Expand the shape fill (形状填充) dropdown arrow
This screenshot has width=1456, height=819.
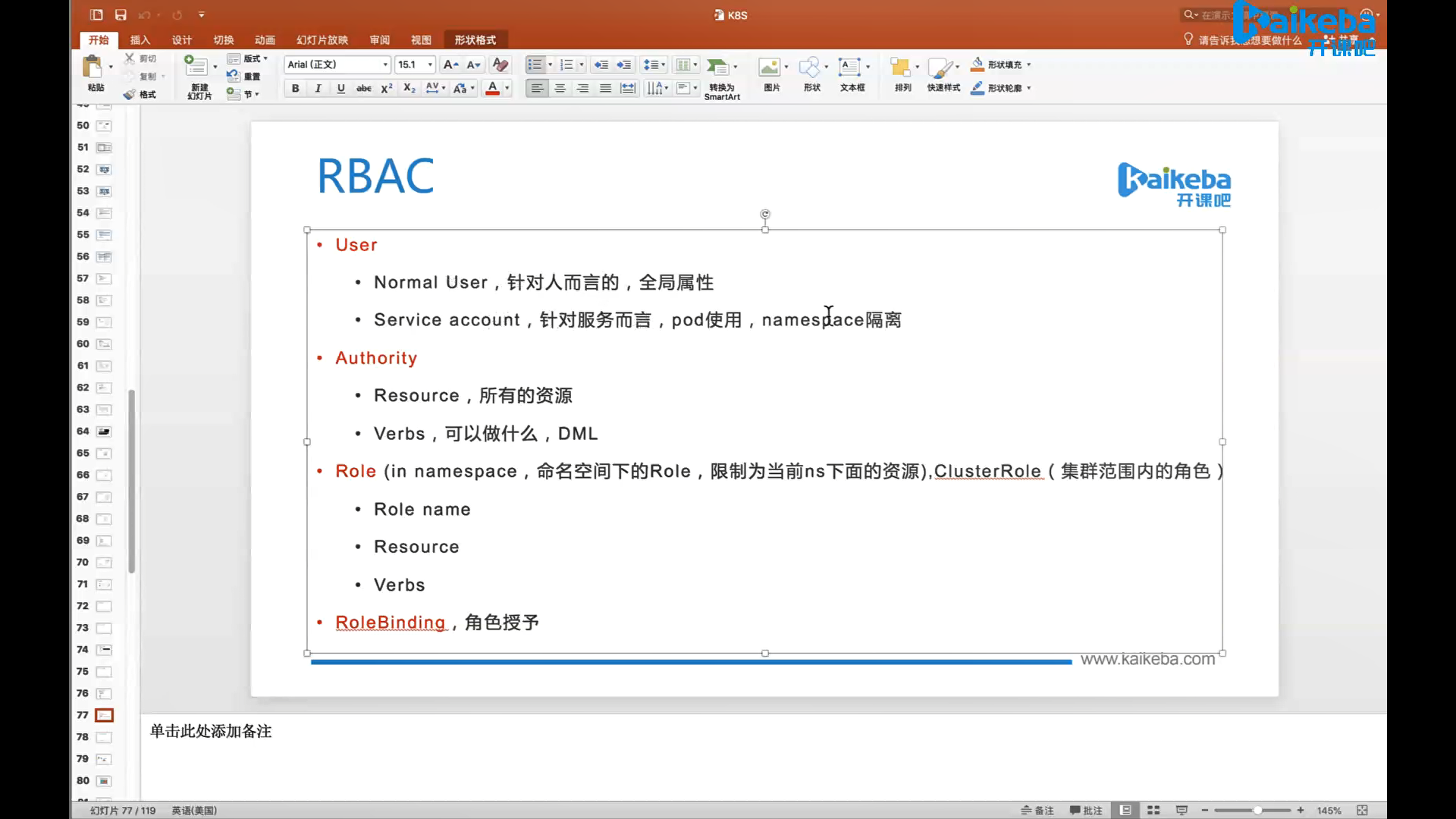1029,64
